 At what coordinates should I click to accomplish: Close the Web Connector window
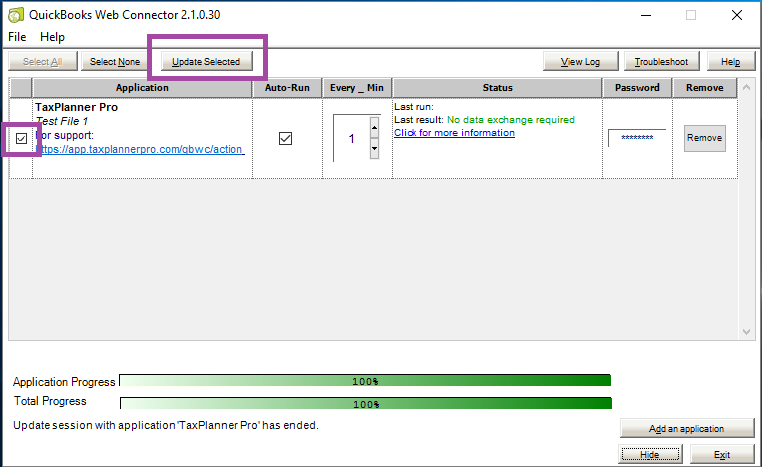point(737,16)
